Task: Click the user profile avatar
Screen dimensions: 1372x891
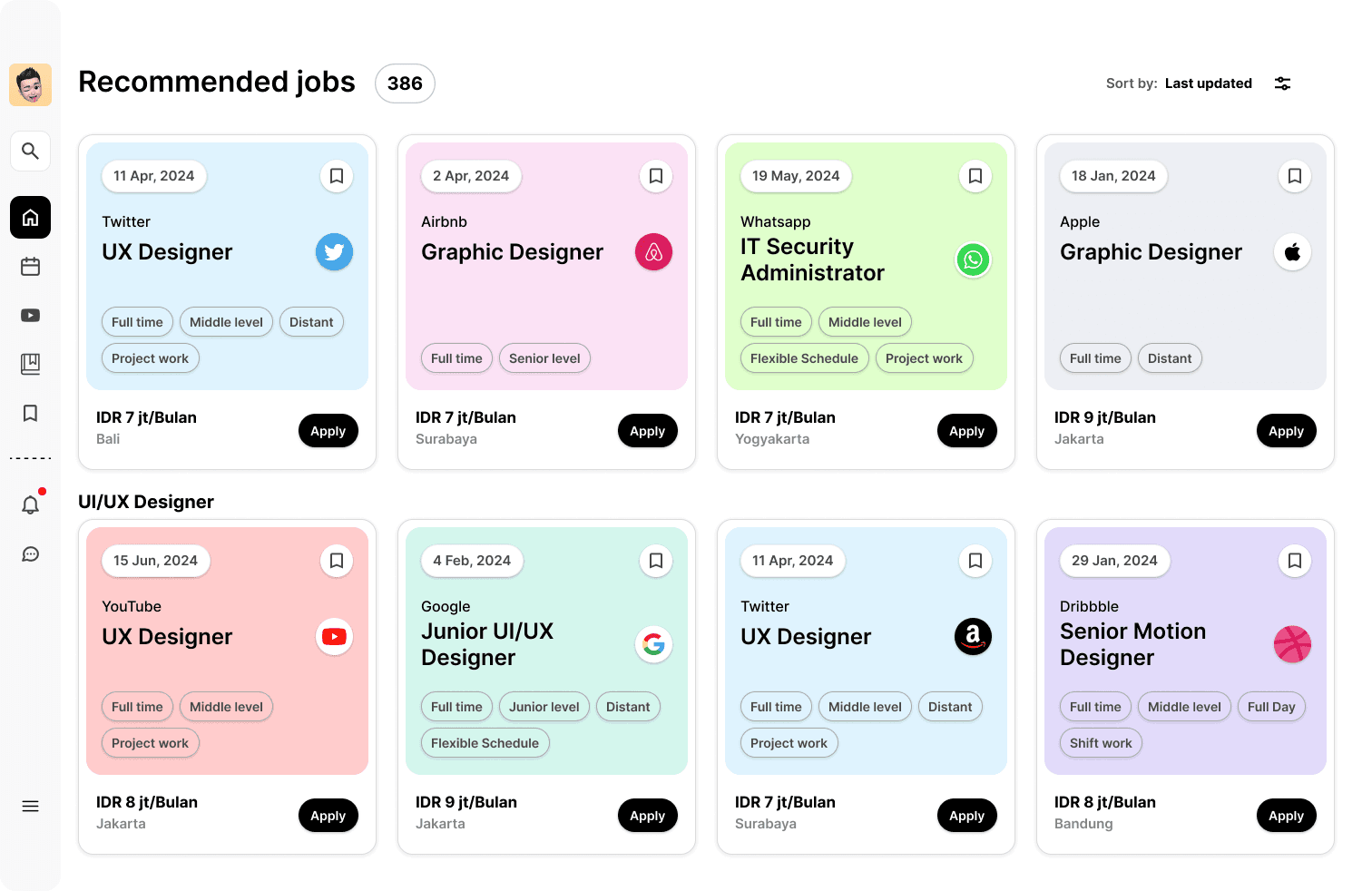Action: [30, 85]
